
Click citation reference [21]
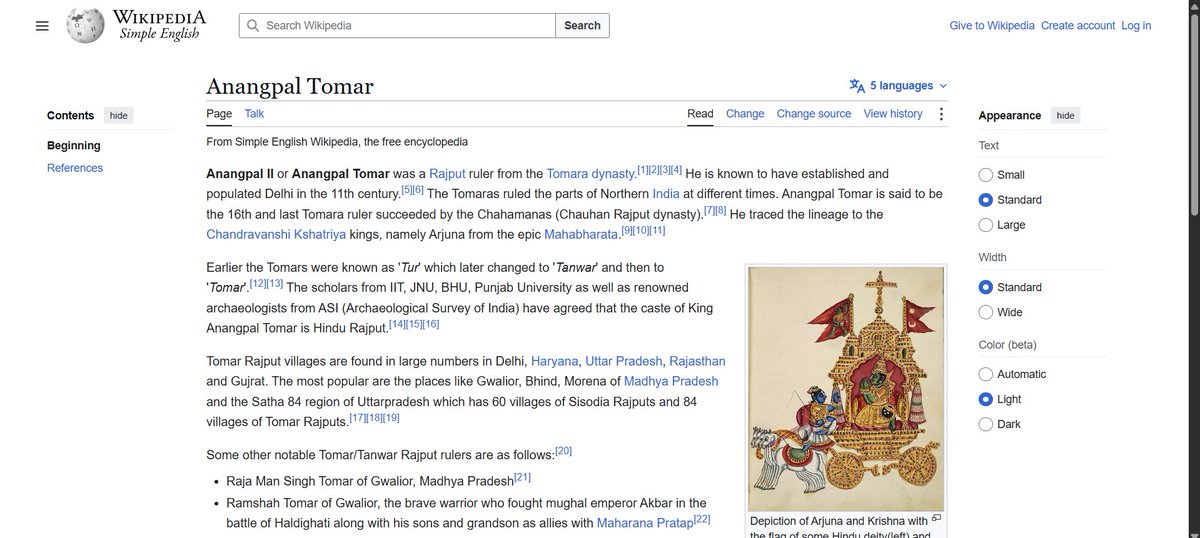(x=522, y=477)
